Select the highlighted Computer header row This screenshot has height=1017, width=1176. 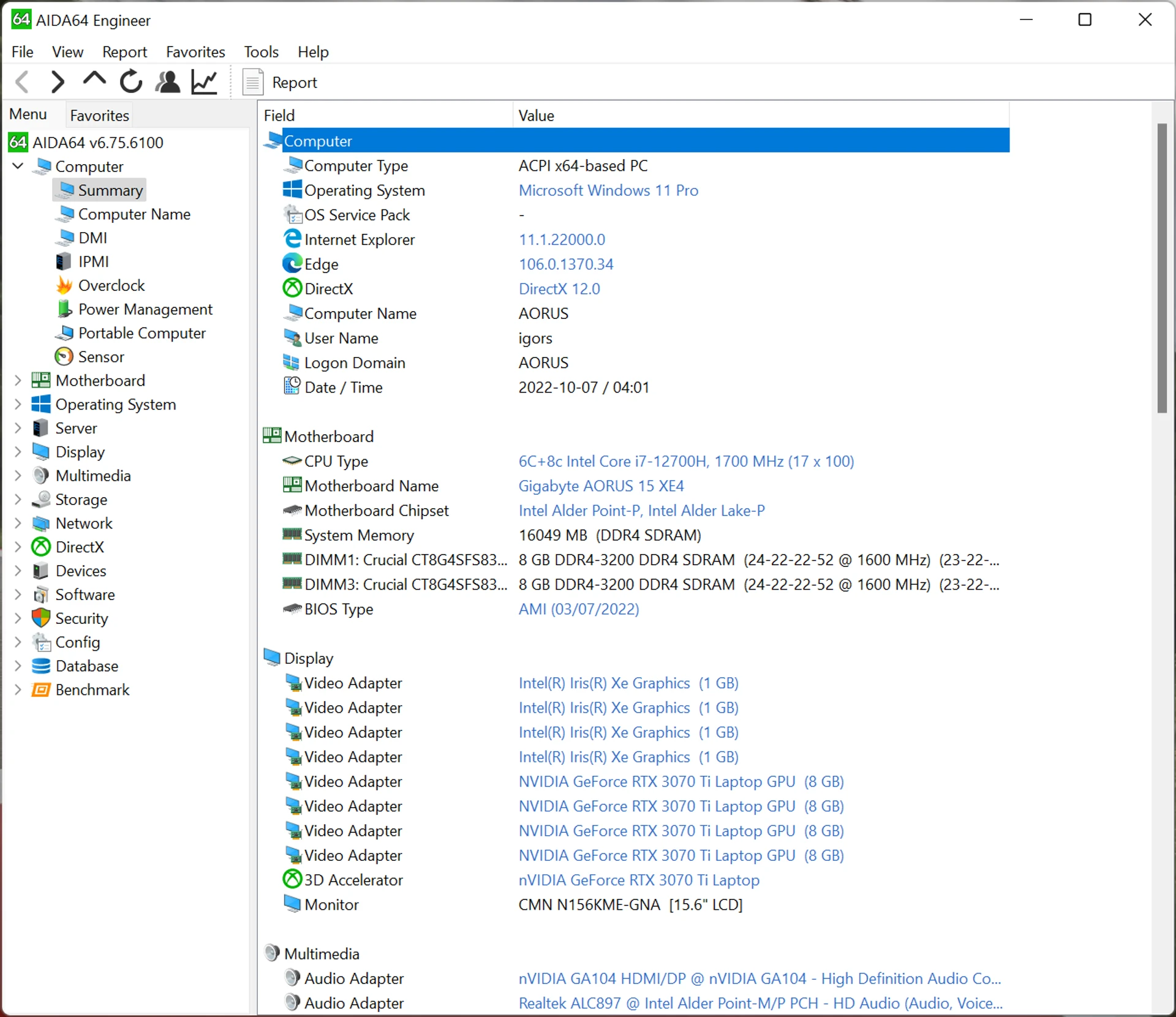click(x=636, y=141)
